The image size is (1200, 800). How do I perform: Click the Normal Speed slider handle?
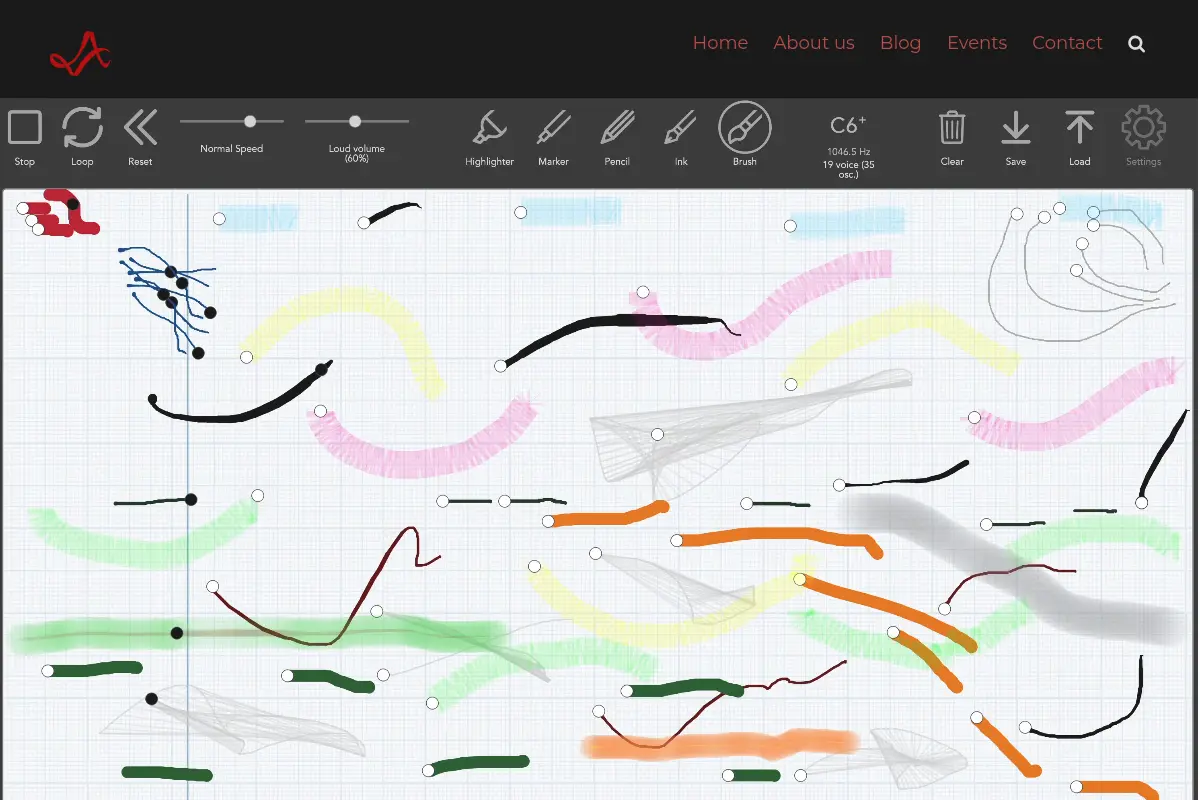250,121
